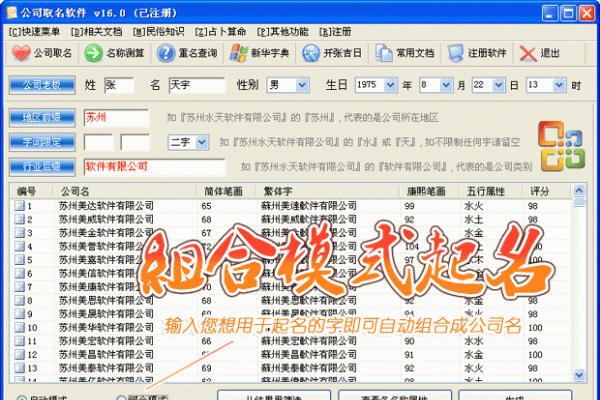Select row 苏州美泰软件有限公司
Viewport: 600px width, 400px height.
pos(293,368)
